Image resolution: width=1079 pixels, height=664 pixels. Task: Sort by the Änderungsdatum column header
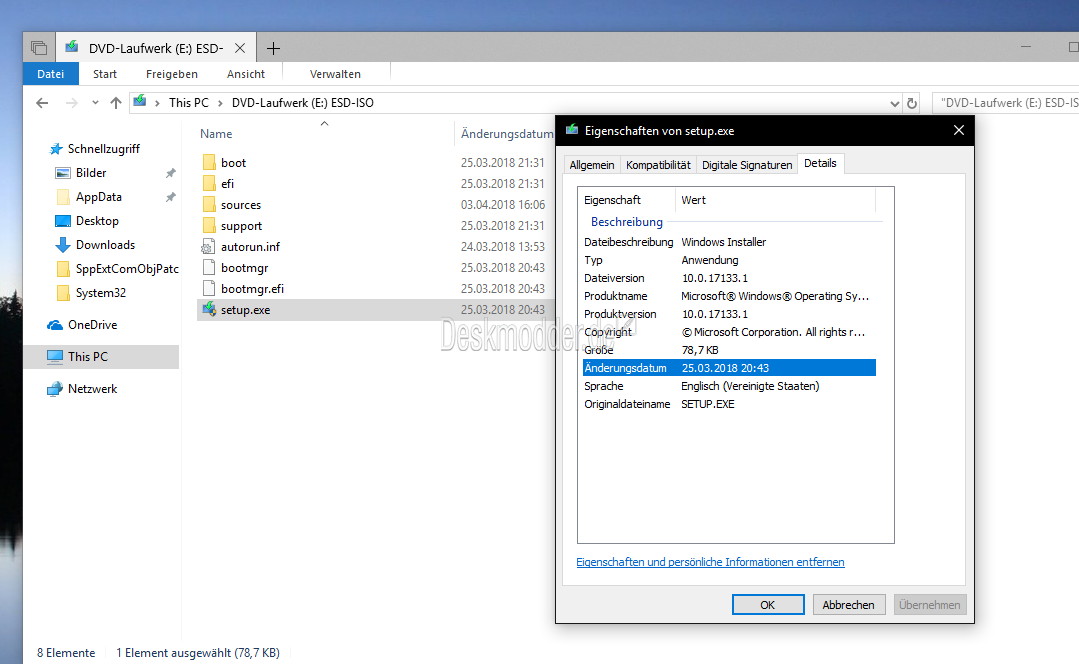506,133
